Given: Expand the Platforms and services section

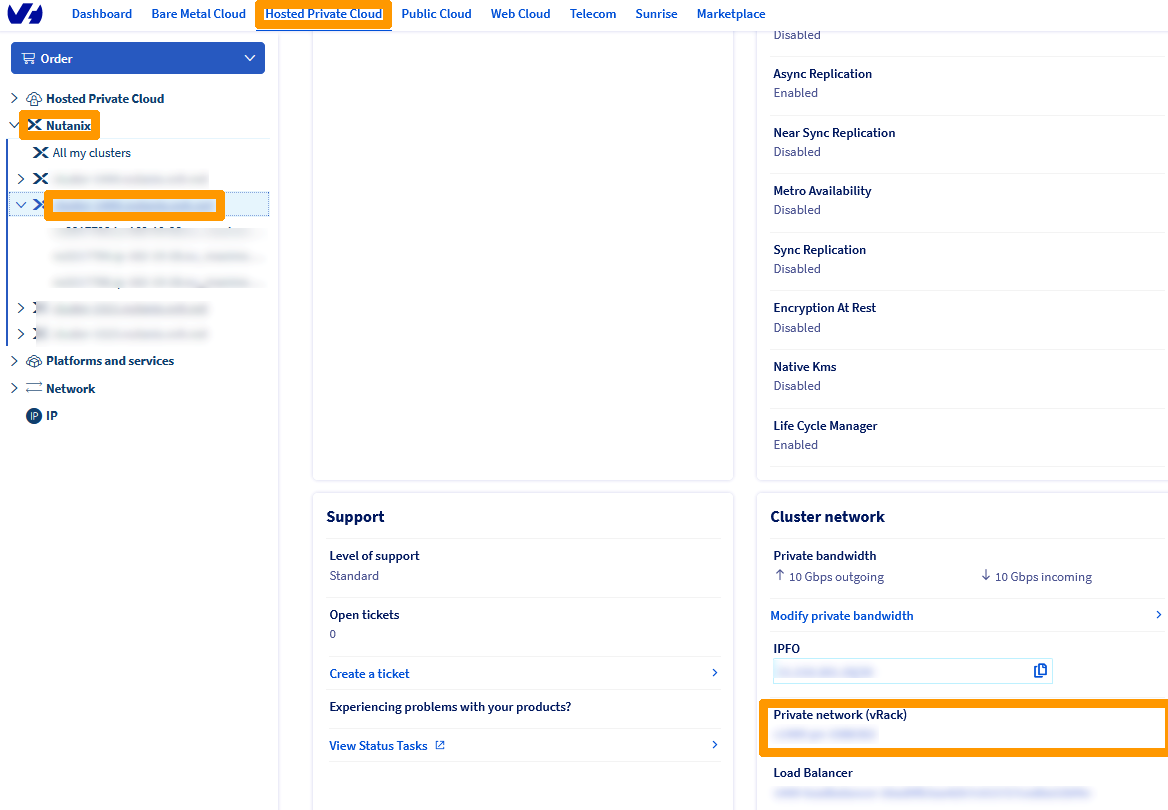Looking at the screenshot, I should click(13, 360).
